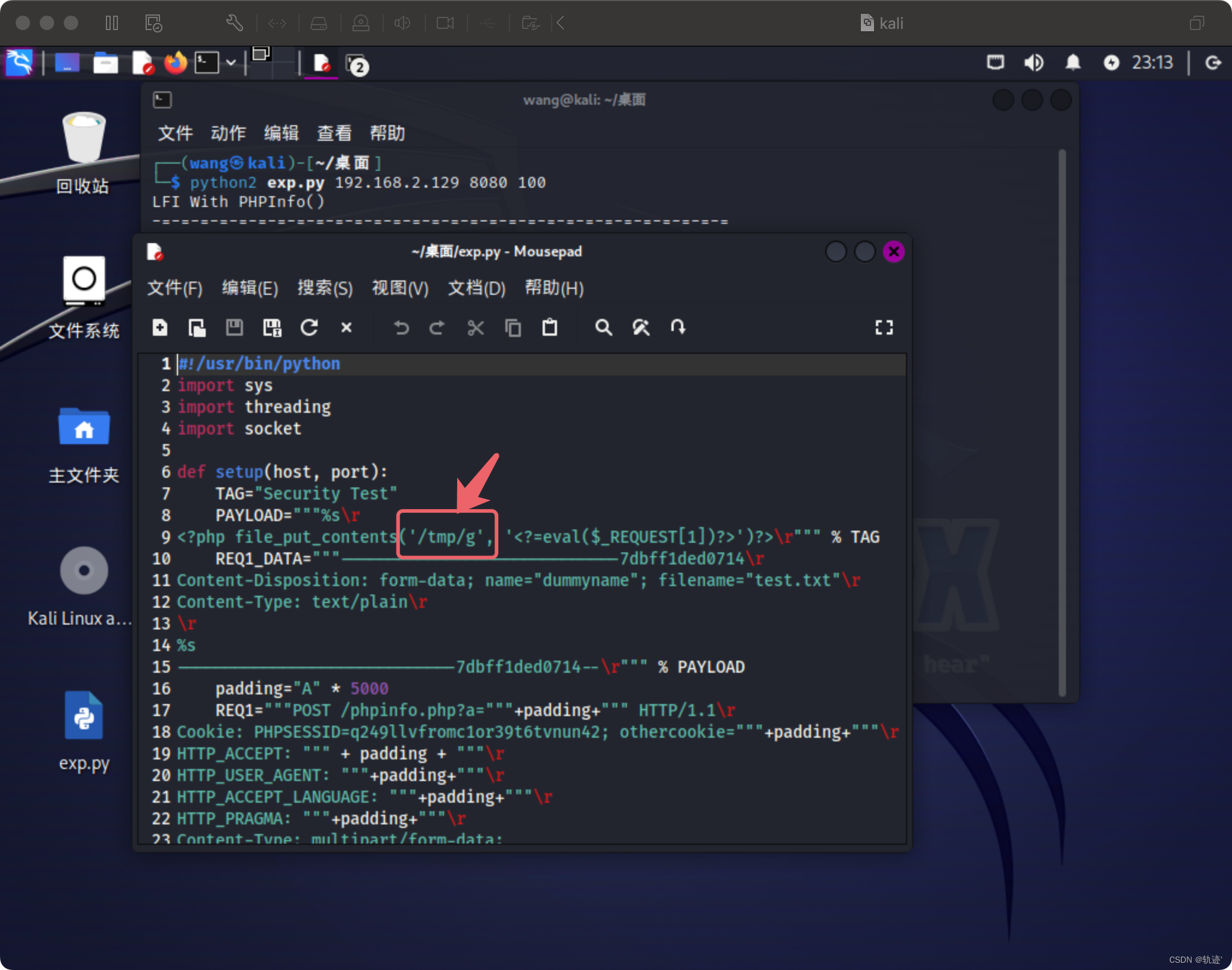1232x970 pixels.
Task: Click the Reload file icon in toolbar
Action: point(309,327)
